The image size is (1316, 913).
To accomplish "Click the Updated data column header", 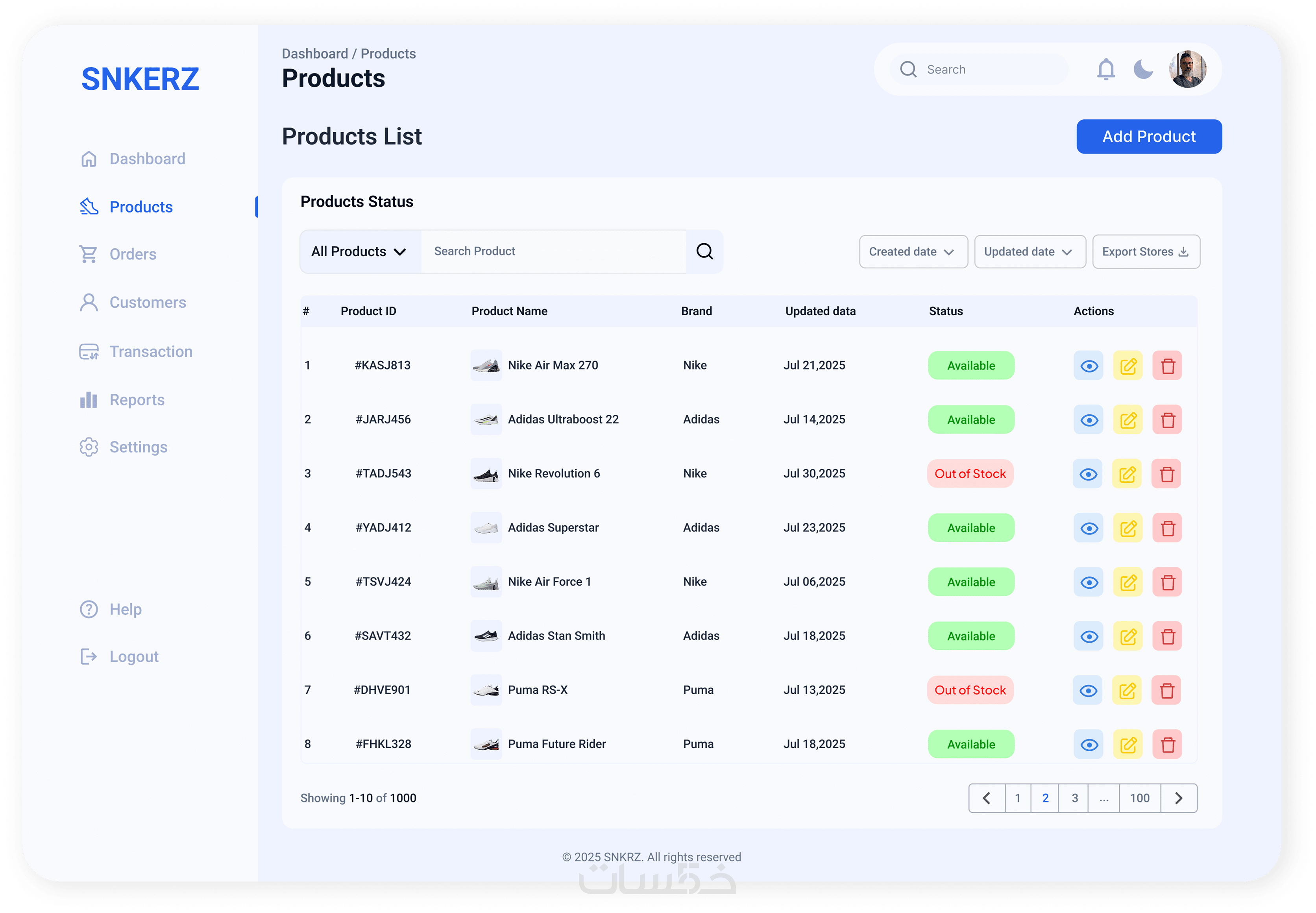I will [820, 311].
